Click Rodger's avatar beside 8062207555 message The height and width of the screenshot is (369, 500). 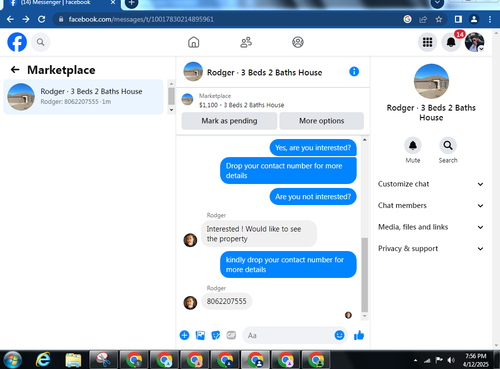coord(190,303)
